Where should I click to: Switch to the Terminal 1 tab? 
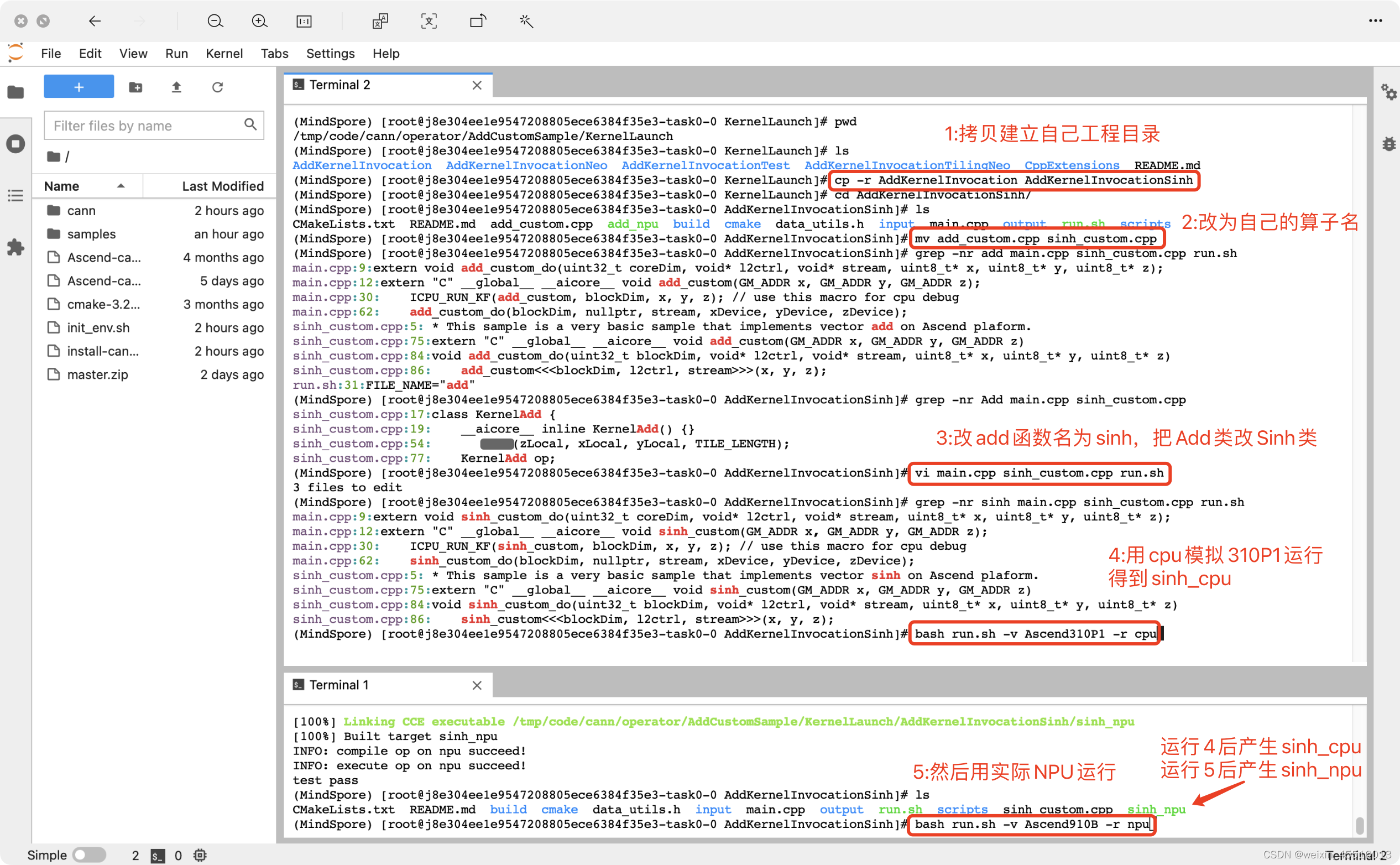[x=338, y=685]
